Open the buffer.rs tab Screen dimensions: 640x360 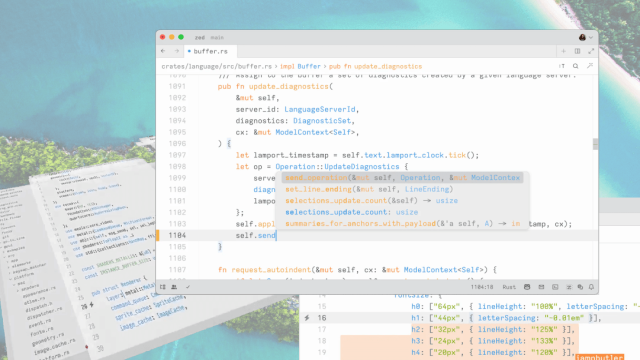[210, 51]
